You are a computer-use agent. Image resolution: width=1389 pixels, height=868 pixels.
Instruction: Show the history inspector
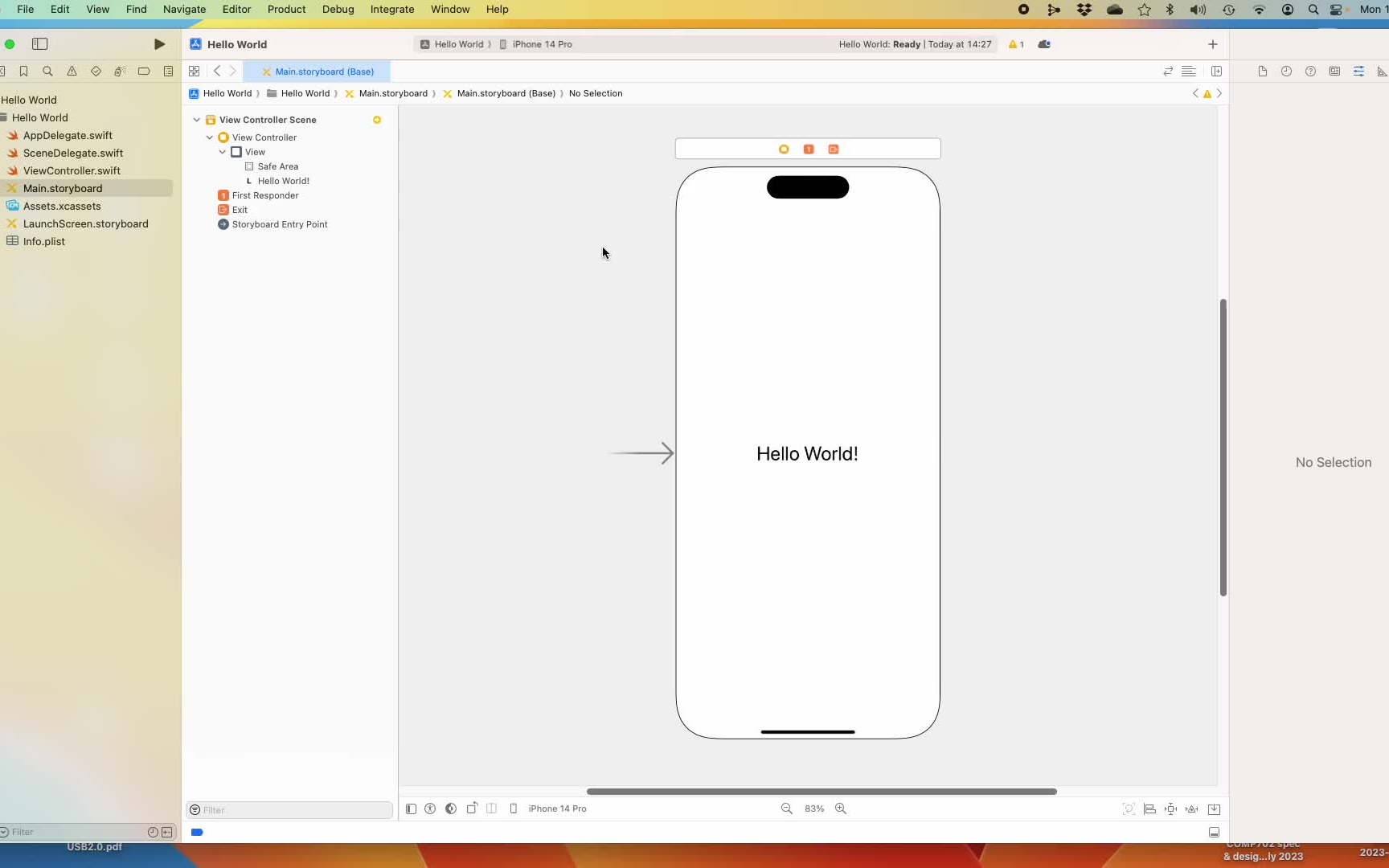click(x=1286, y=72)
